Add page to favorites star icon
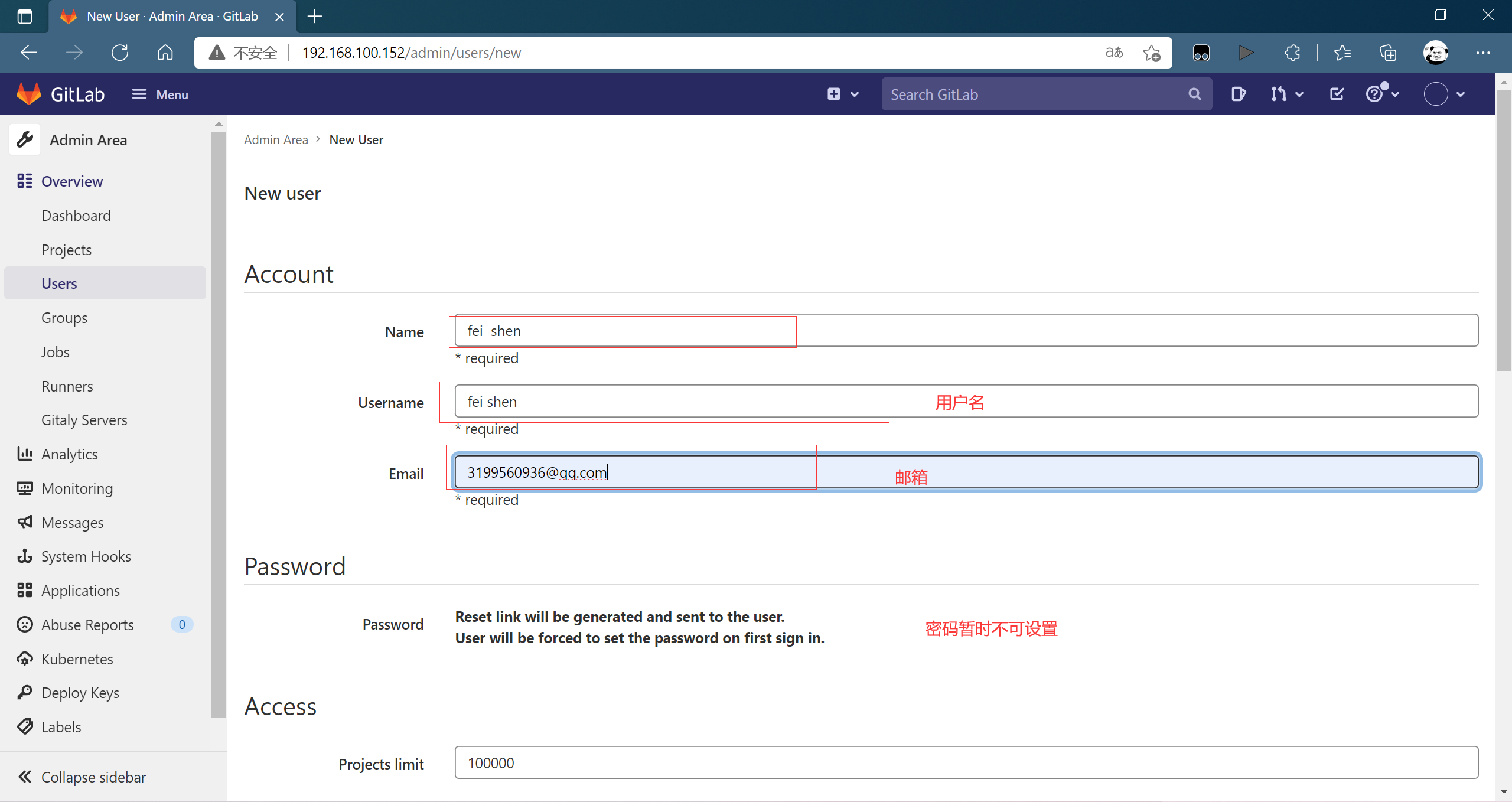Viewport: 1512px width, 802px height. tap(1151, 53)
